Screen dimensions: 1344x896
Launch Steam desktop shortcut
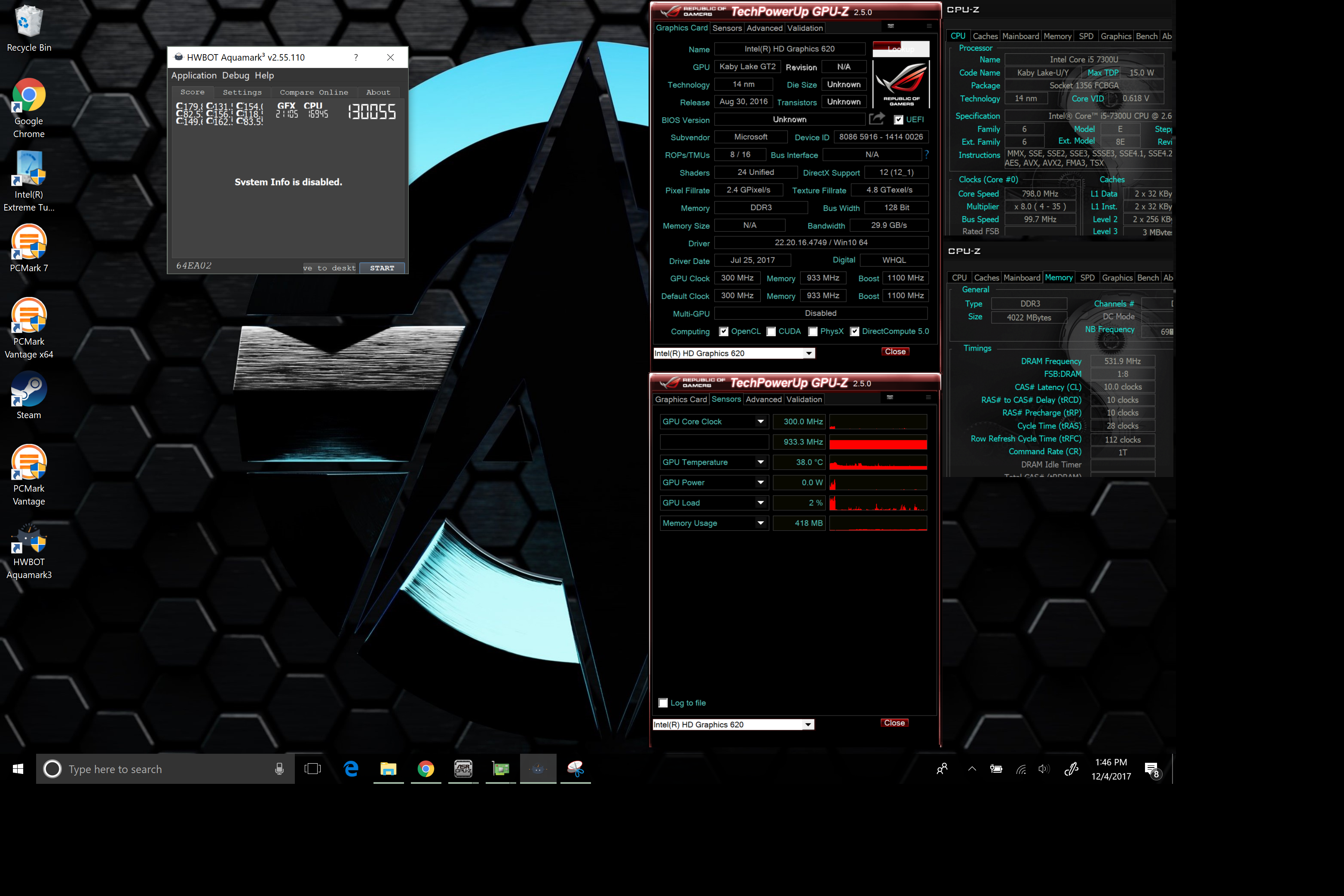pos(28,395)
